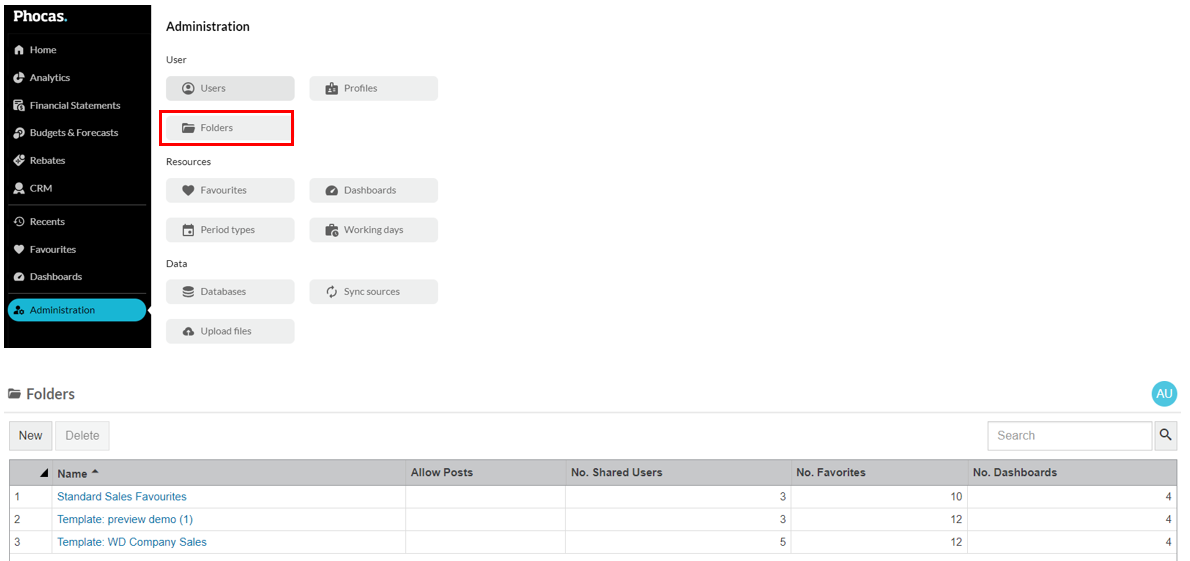This screenshot has height=561, width=1190.
Task: Open the Working days tile
Action: click(x=373, y=230)
